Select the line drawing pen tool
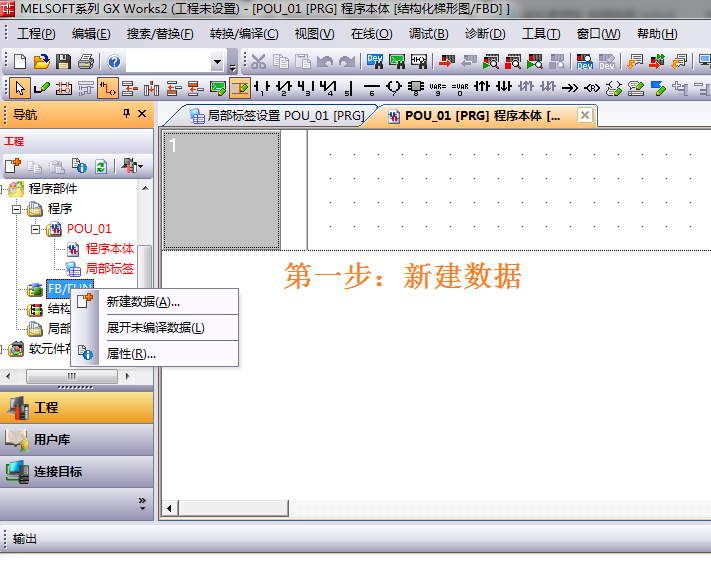Viewport: 711px width, 575px height. [x=42, y=88]
